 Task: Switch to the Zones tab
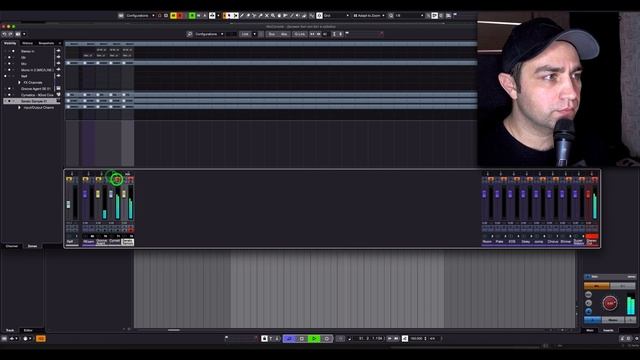coord(32,246)
